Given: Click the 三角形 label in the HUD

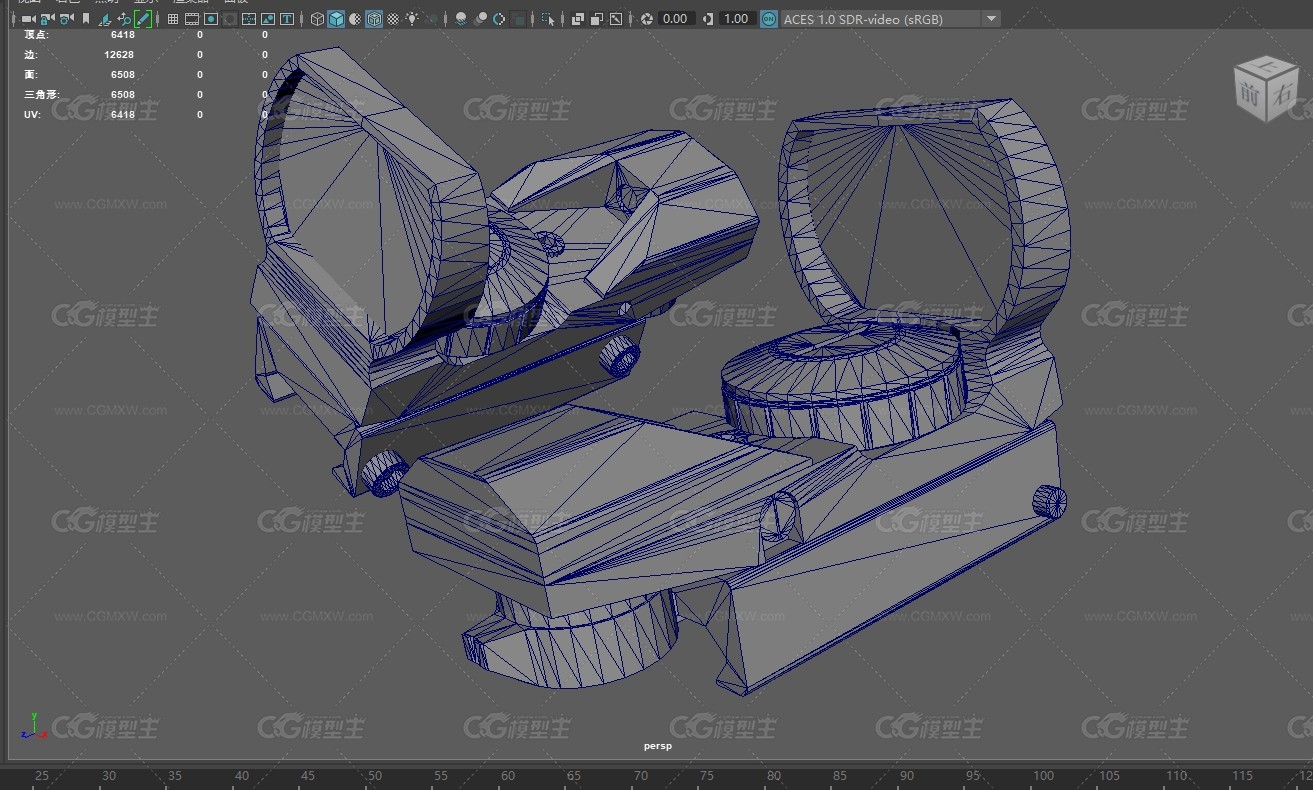Looking at the screenshot, I should (x=42, y=94).
